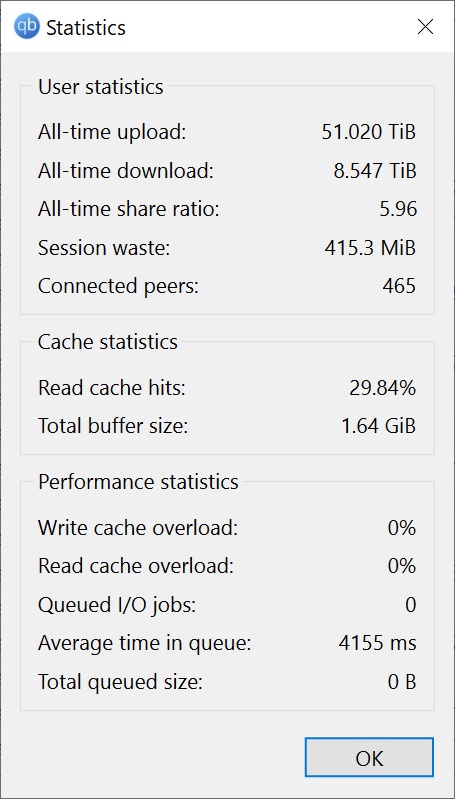The width and height of the screenshot is (455, 799).
Task: Click the 415.3 MiB session waste value
Action: coord(370,248)
